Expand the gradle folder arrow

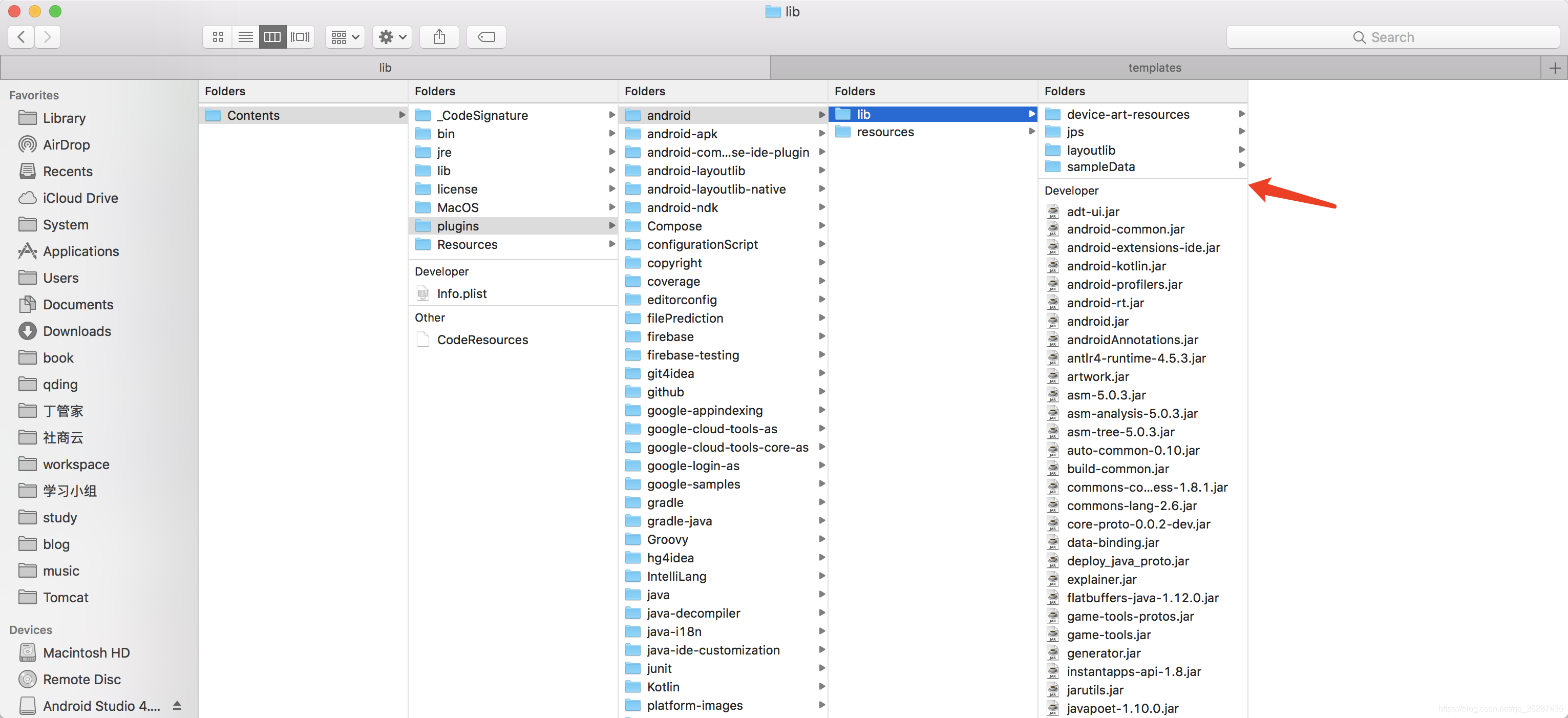(x=821, y=502)
